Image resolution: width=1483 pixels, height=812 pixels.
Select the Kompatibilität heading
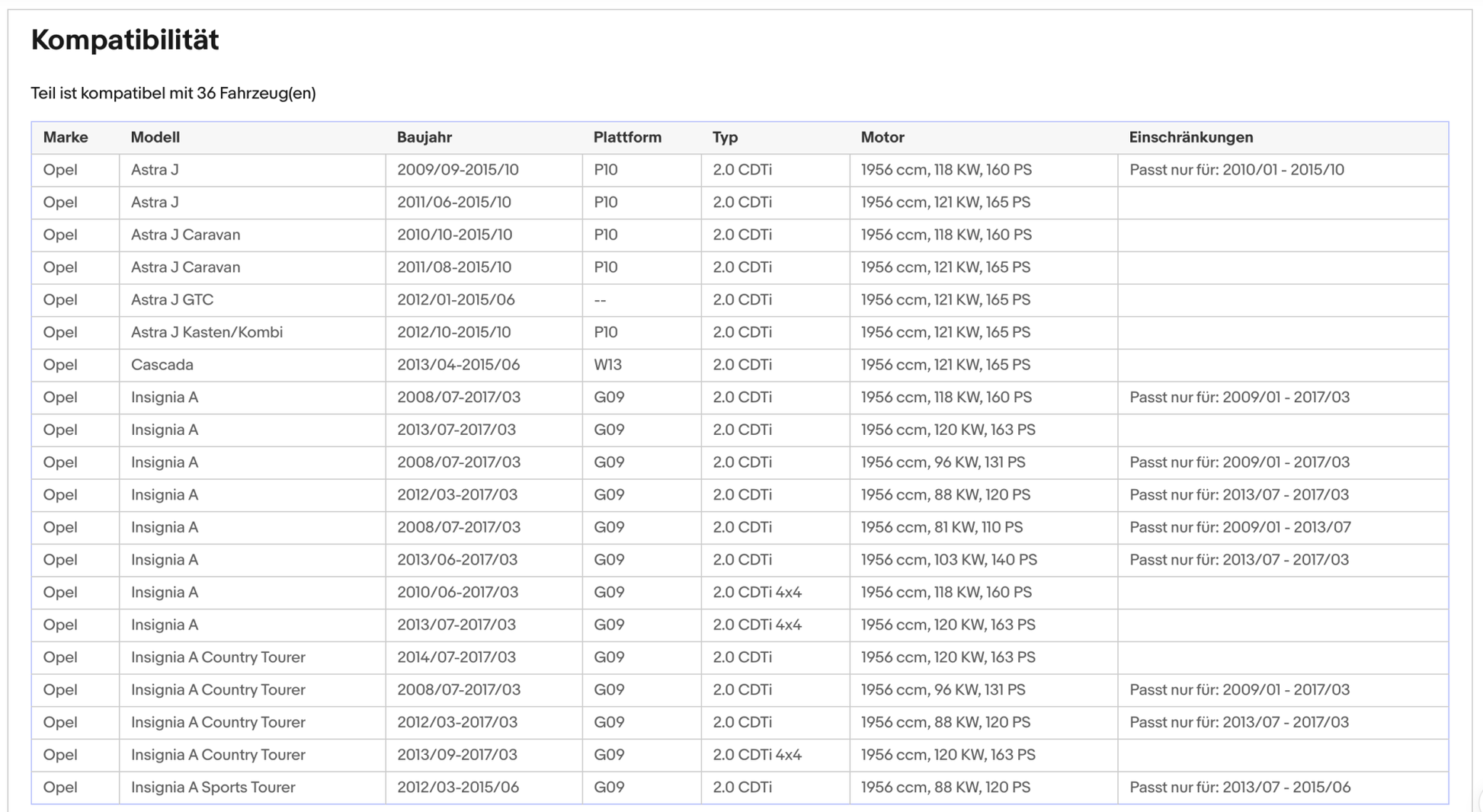click(x=125, y=40)
